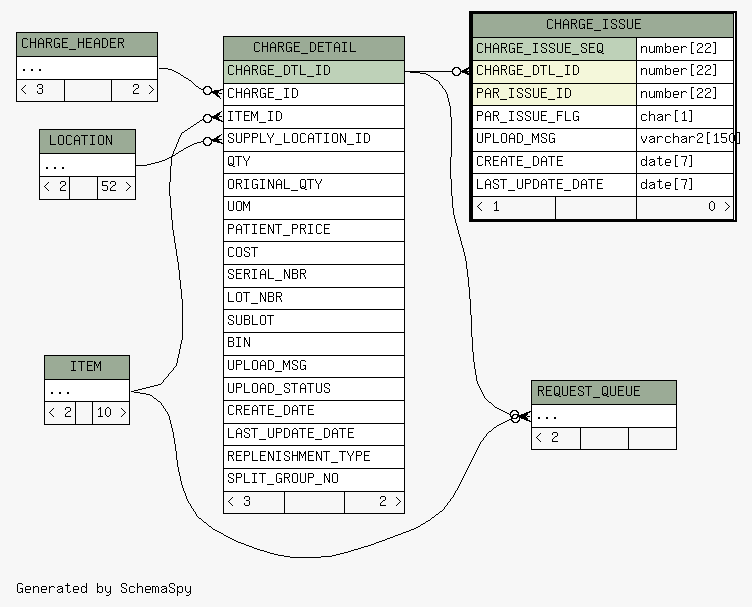Select the UPLOAD_STATUS column
The image size is (752, 607).
point(314,389)
